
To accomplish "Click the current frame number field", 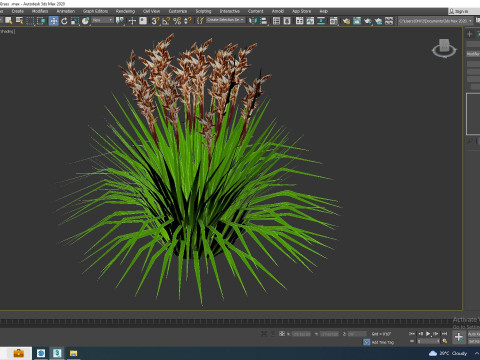I will (429, 341).
